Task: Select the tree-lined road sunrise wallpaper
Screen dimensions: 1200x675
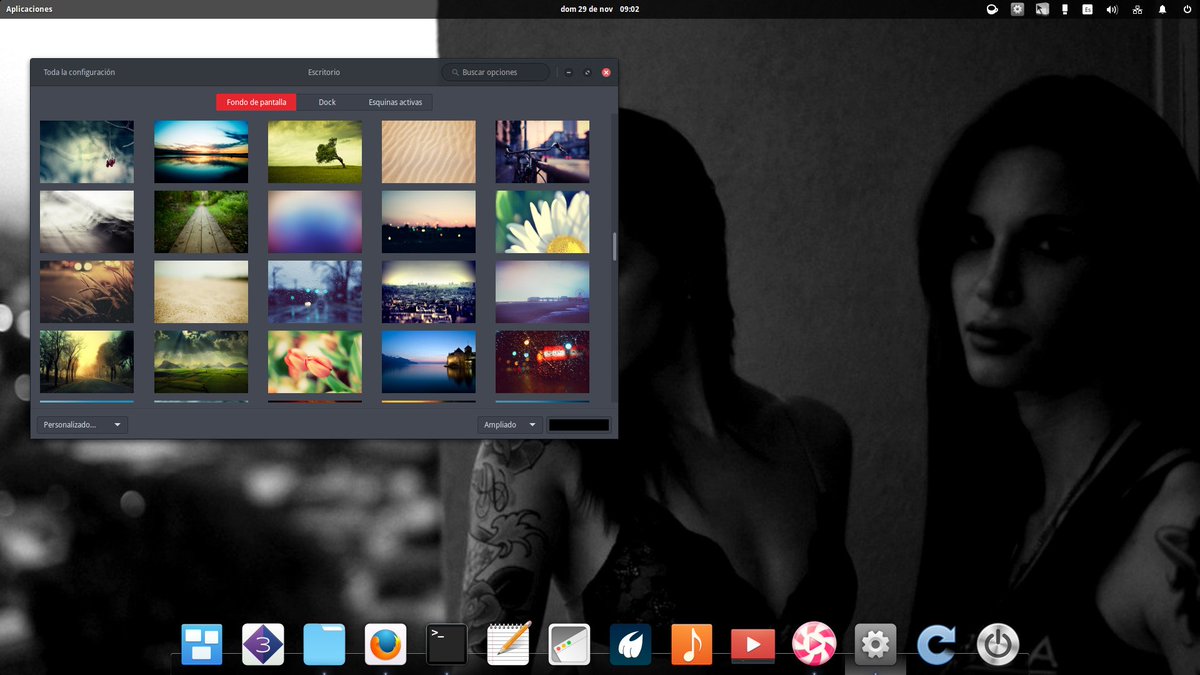Action: [87, 362]
